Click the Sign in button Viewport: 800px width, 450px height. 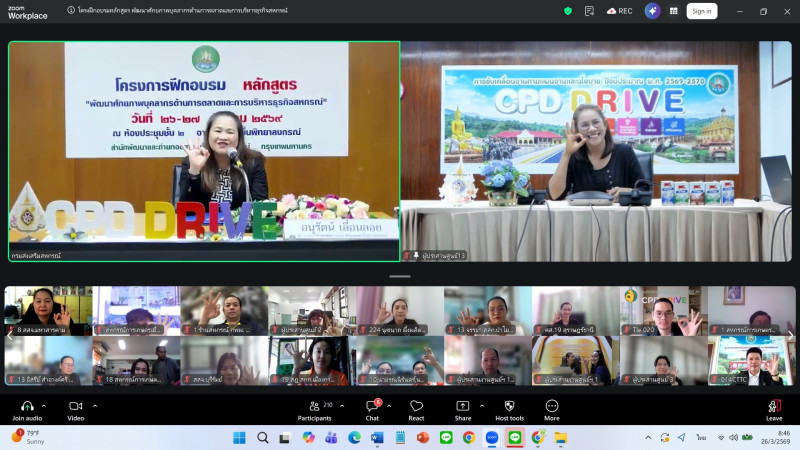[701, 11]
